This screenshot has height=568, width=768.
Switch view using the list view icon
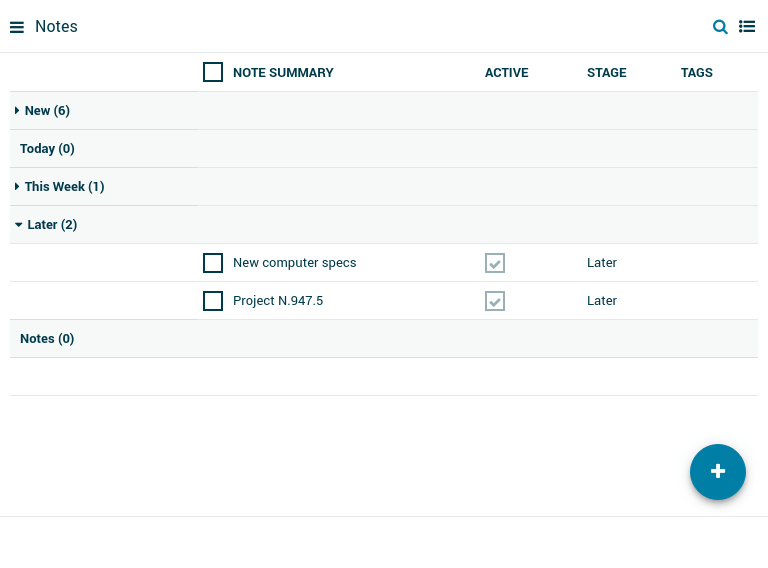coord(747,27)
